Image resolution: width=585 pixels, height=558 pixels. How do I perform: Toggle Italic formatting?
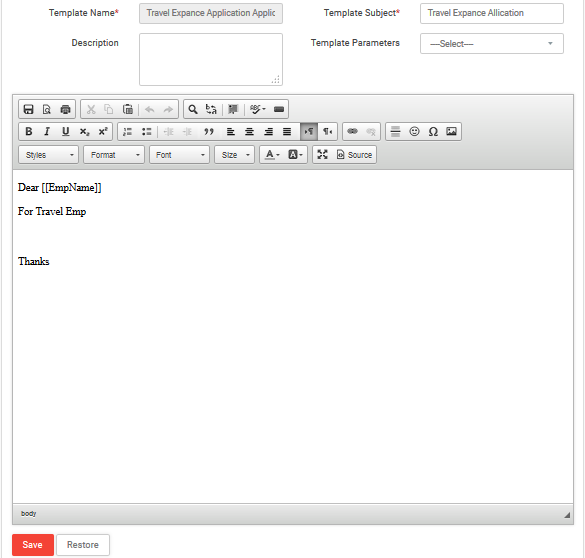click(47, 131)
